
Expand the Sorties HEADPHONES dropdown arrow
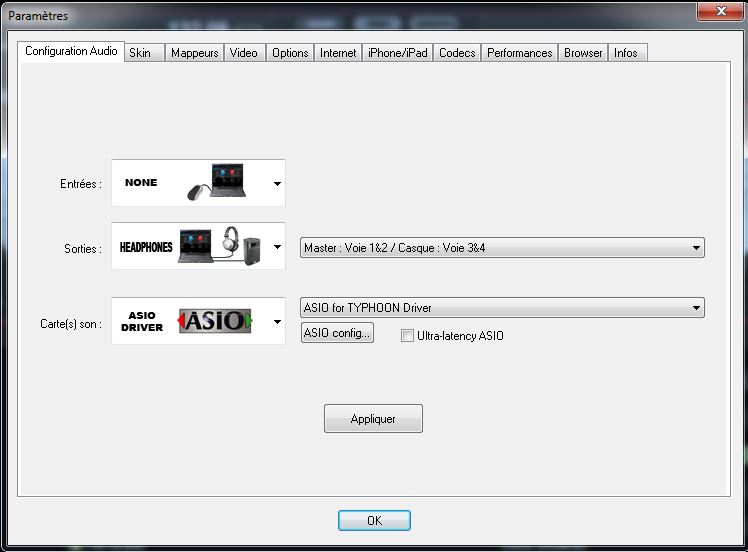tap(277, 247)
